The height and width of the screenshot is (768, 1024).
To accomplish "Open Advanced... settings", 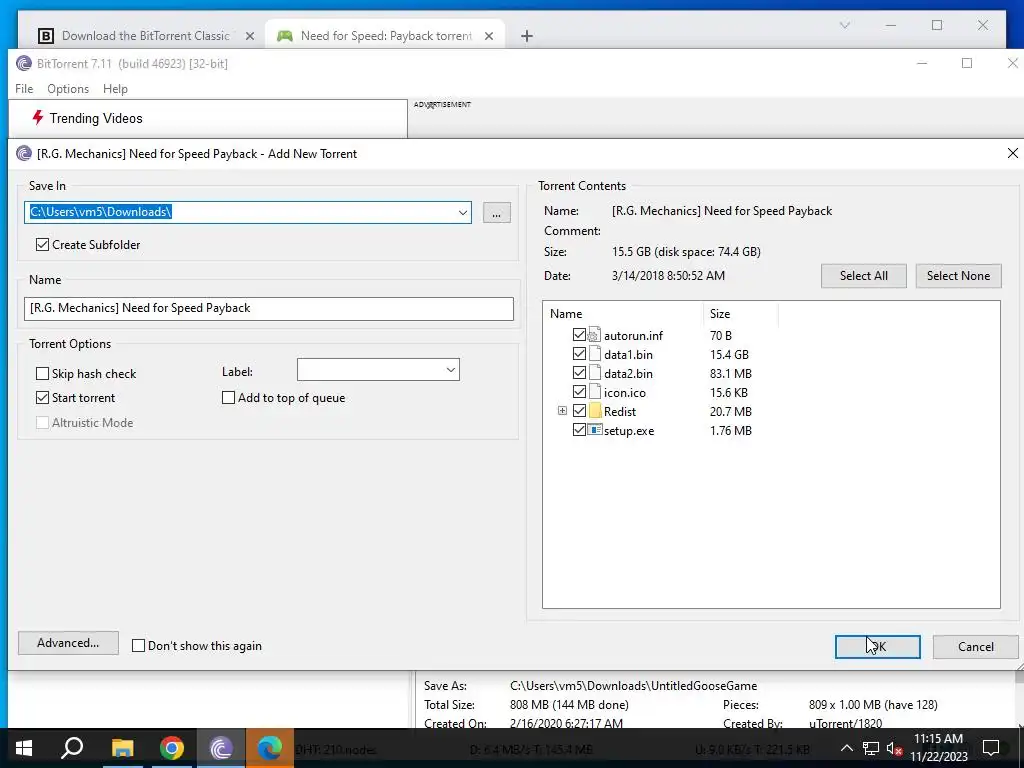I will click(68, 643).
